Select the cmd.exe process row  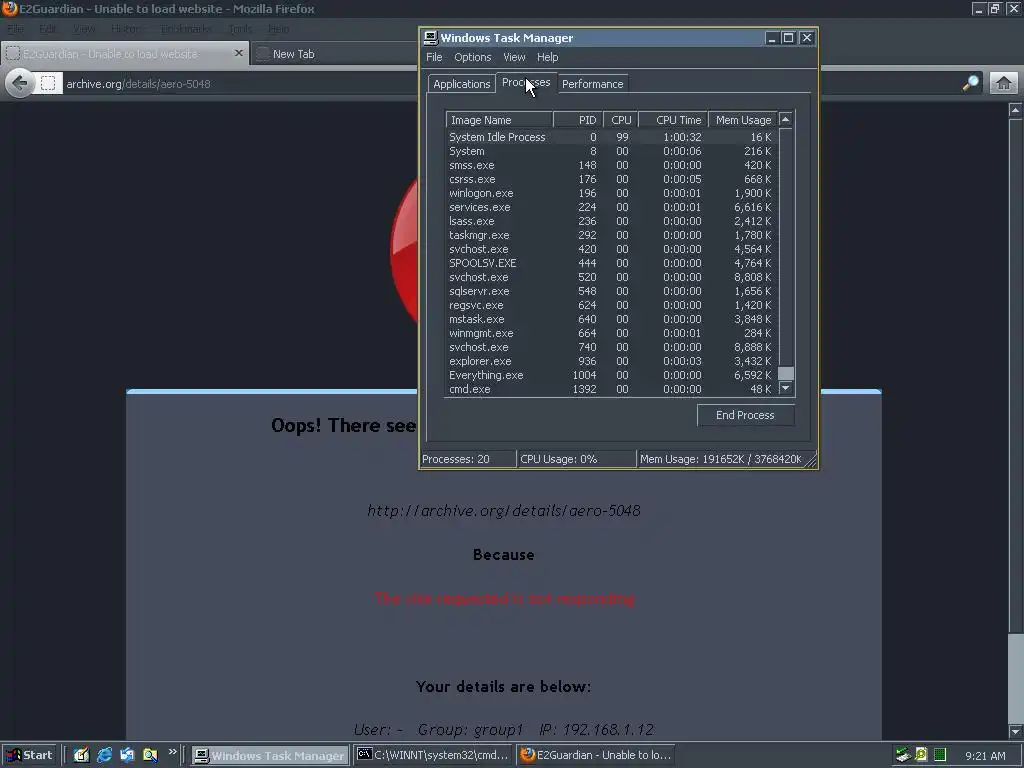click(x=611, y=389)
